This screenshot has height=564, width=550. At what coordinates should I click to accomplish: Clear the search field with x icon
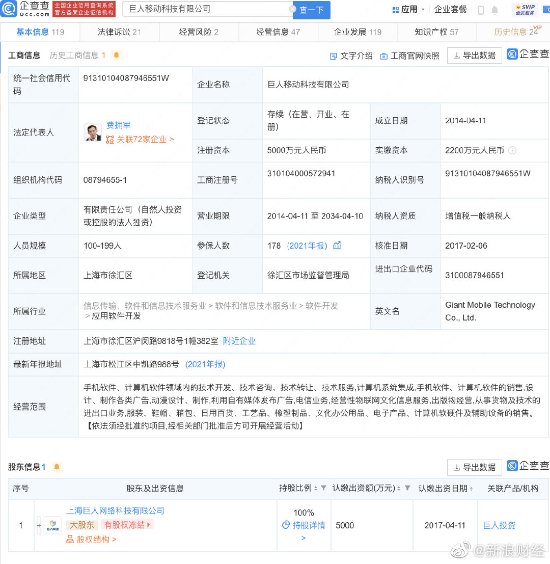pos(292,9)
